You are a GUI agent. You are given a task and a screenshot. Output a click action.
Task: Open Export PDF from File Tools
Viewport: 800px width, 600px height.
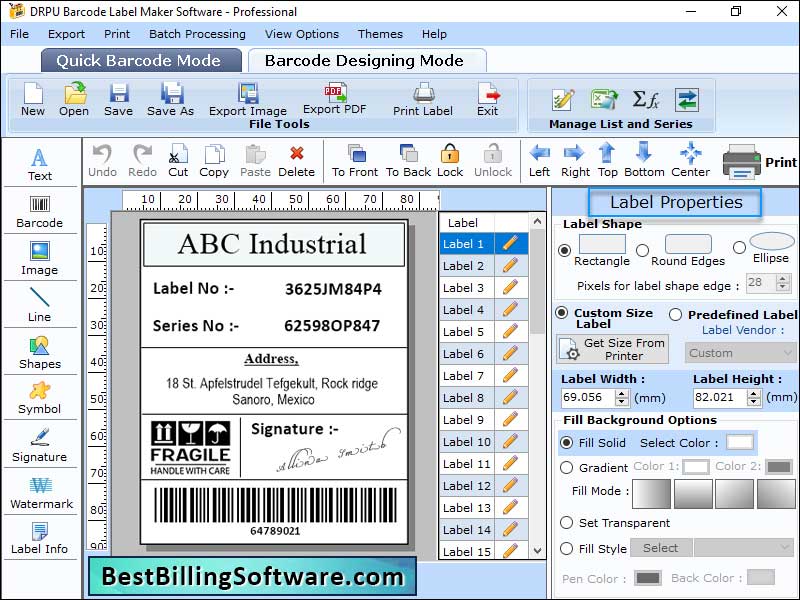click(x=335, y=100)
